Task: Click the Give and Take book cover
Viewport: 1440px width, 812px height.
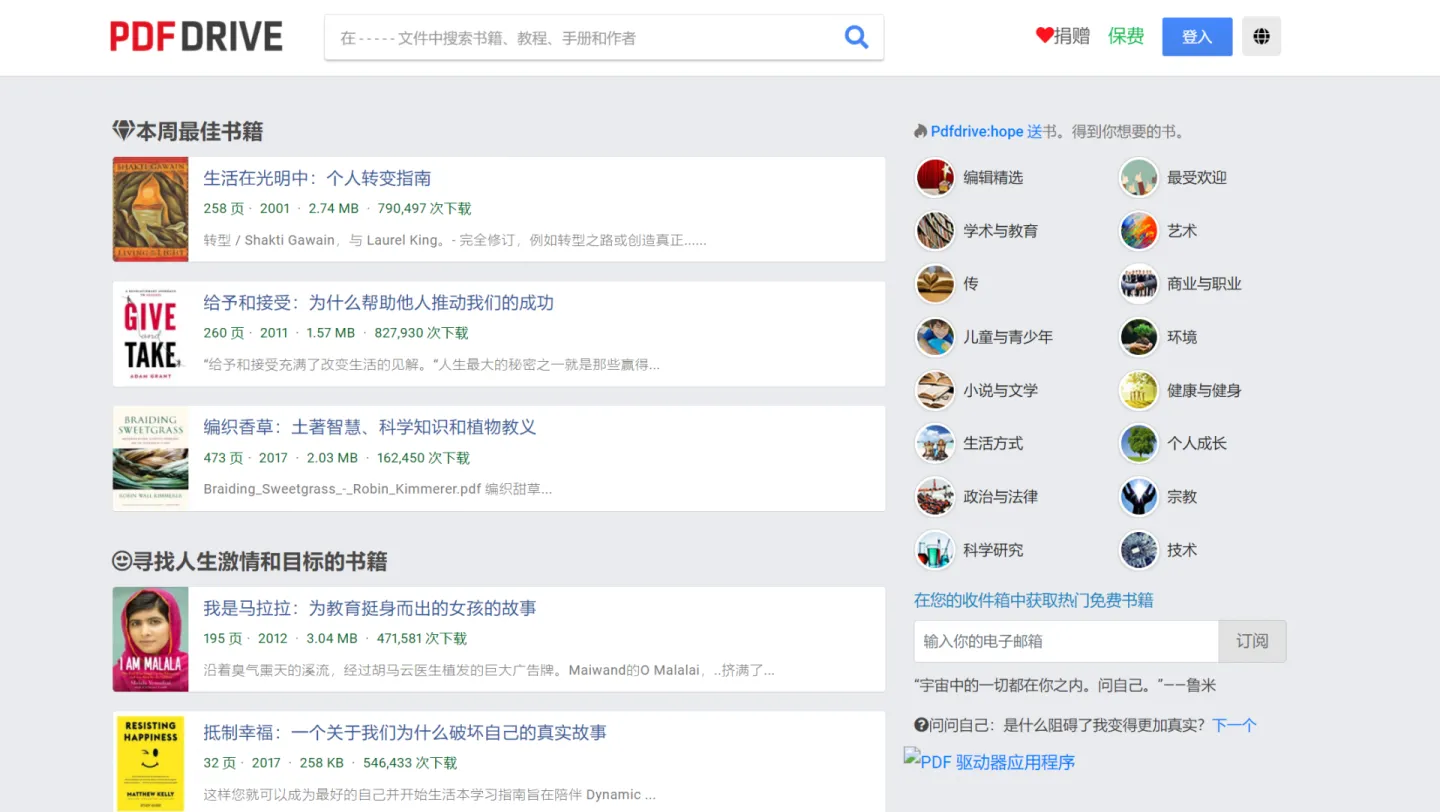Action: (150, 334)
